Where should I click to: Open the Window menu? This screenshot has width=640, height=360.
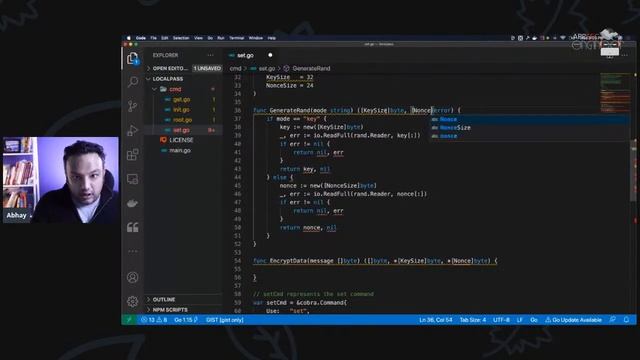coord(256,38)
